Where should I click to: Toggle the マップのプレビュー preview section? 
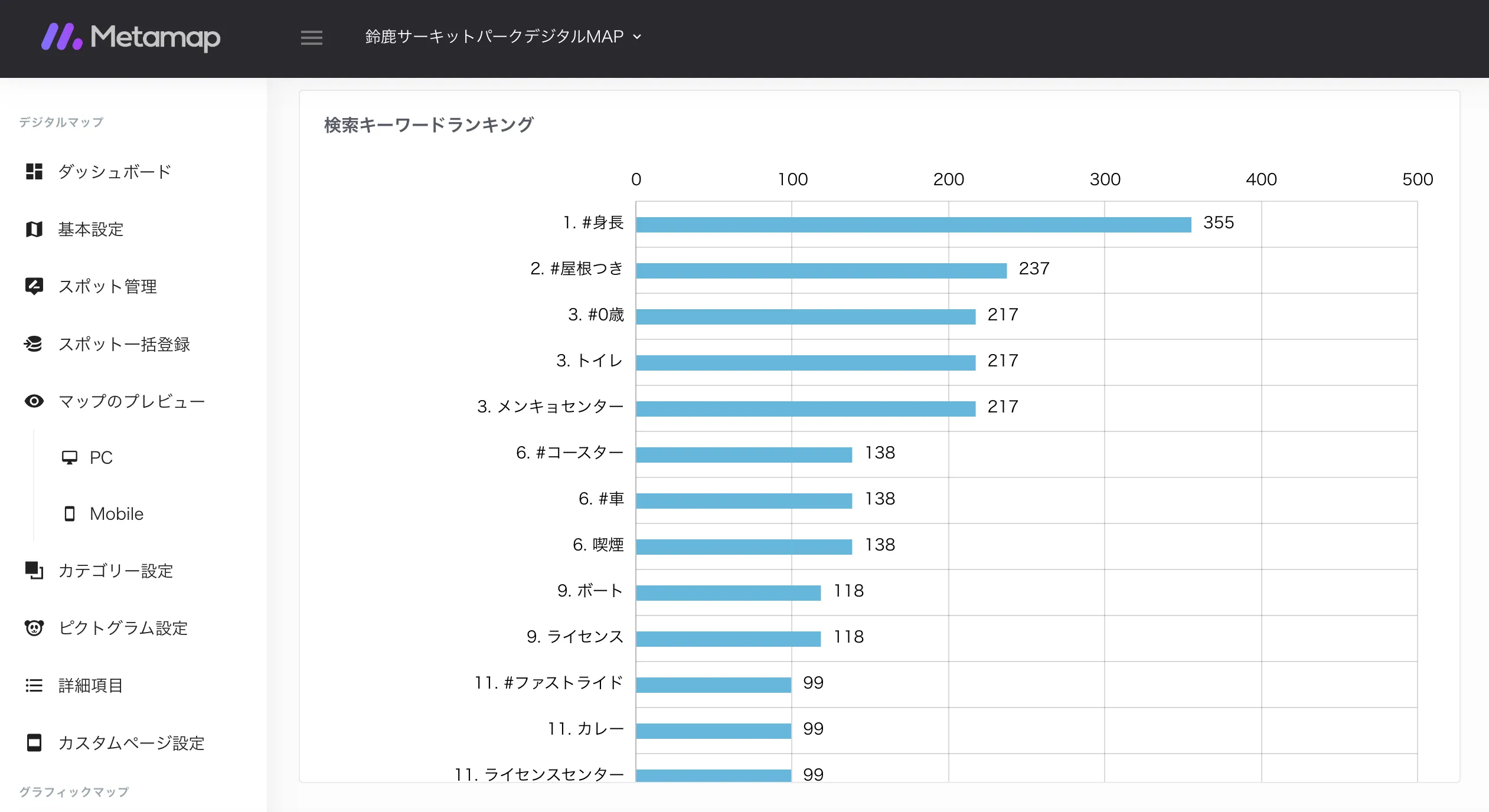(131, 401)
